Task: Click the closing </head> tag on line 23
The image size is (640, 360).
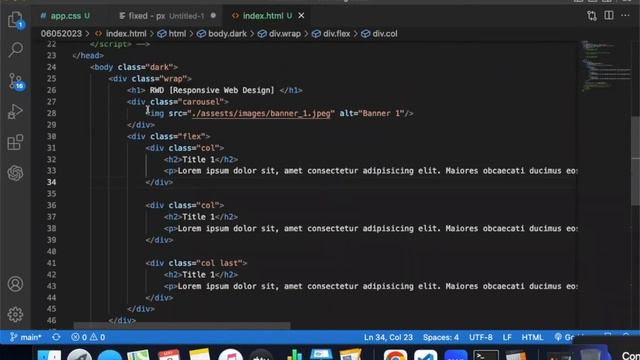Action: coord(88,56)
